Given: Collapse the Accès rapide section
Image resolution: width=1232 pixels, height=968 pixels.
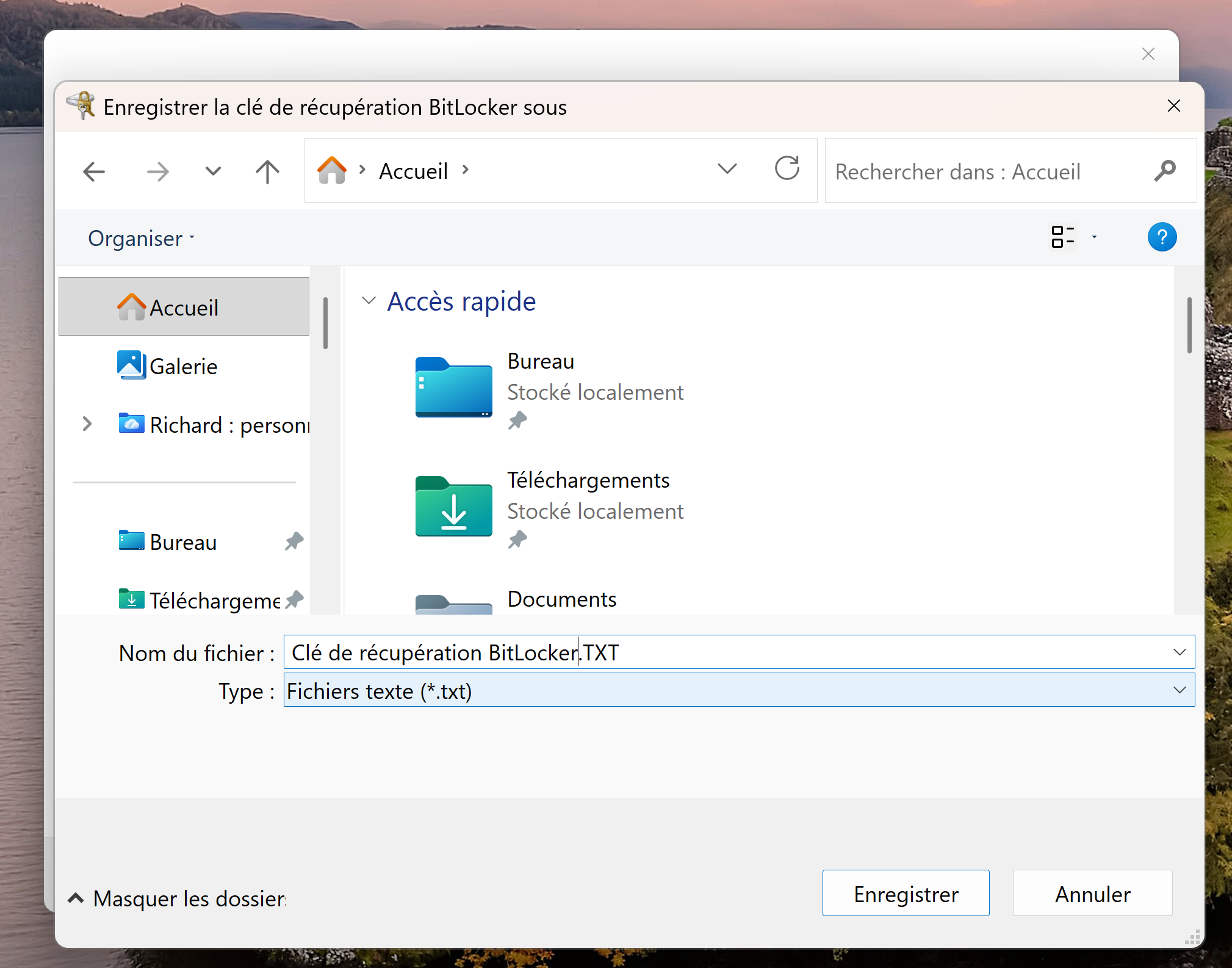Looking at the screenshot, I should [369, 301].
